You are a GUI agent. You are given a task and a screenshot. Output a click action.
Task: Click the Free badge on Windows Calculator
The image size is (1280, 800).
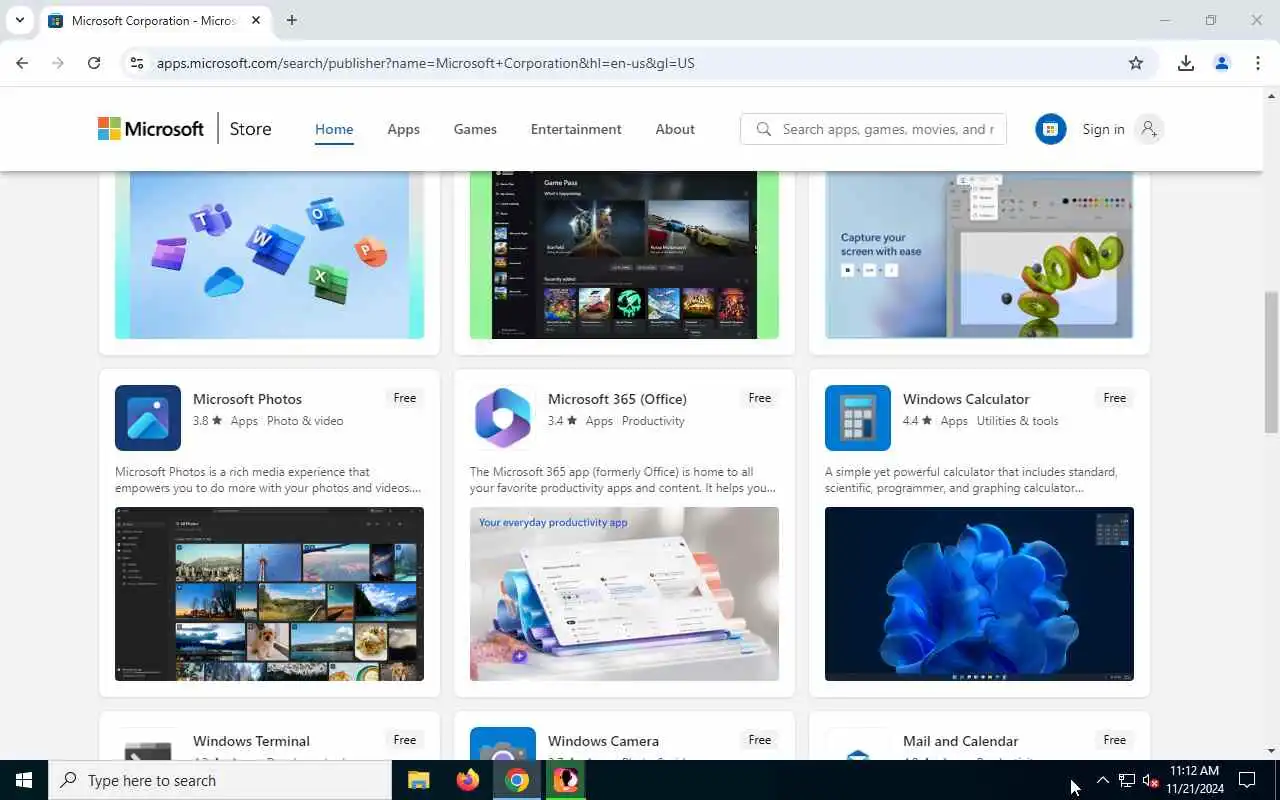(x=1115, y=398)
